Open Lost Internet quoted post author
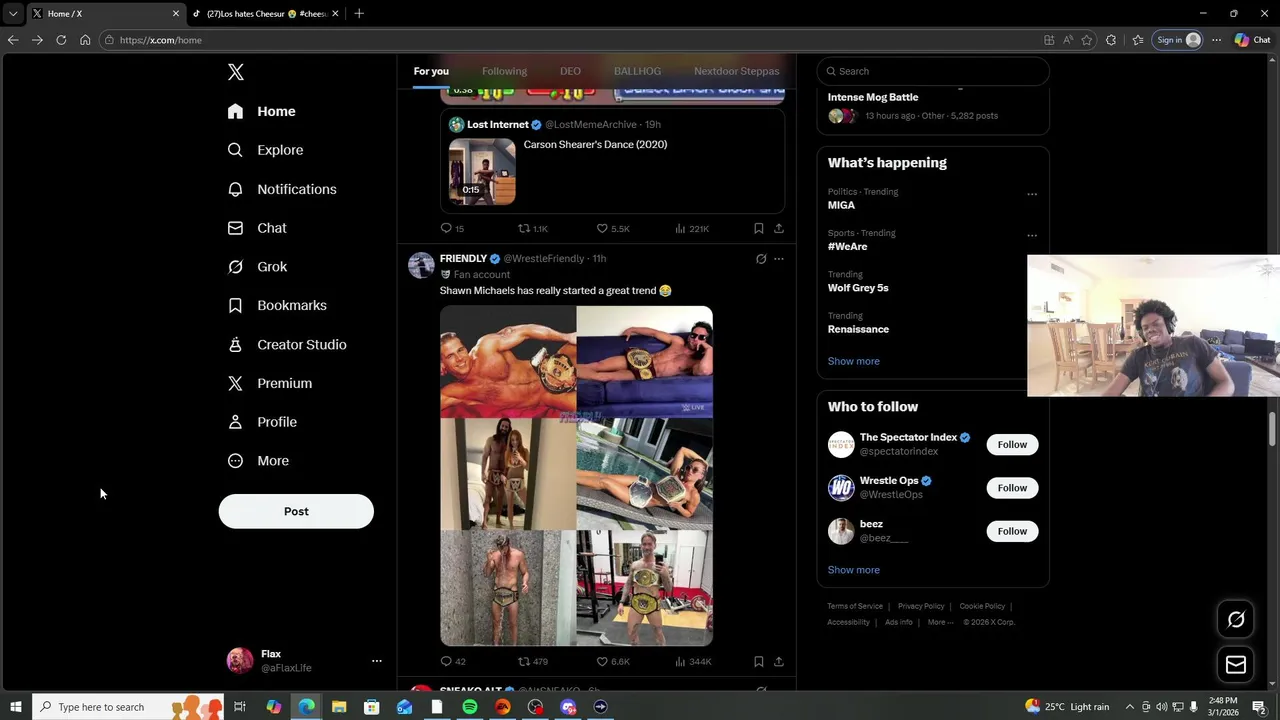This screenshot has width=1280, height=720. (498, 124)
